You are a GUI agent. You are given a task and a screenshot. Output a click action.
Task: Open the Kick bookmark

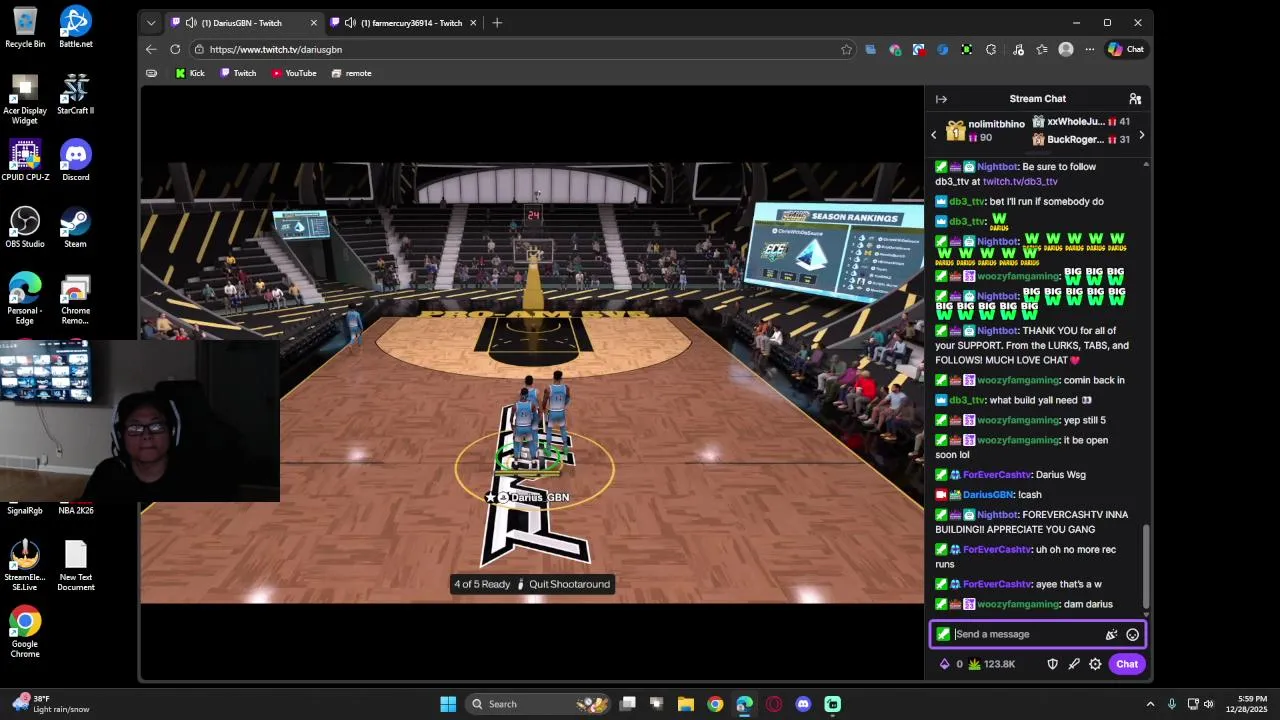click(x=190, y=73)
